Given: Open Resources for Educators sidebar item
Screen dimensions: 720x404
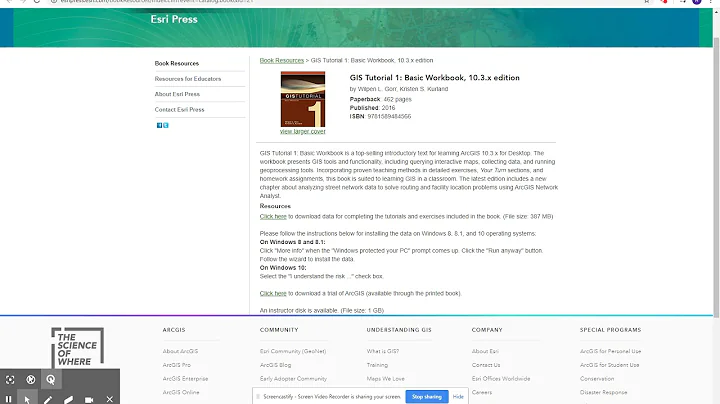Looking at the screenshot, I should click(188, 79).
